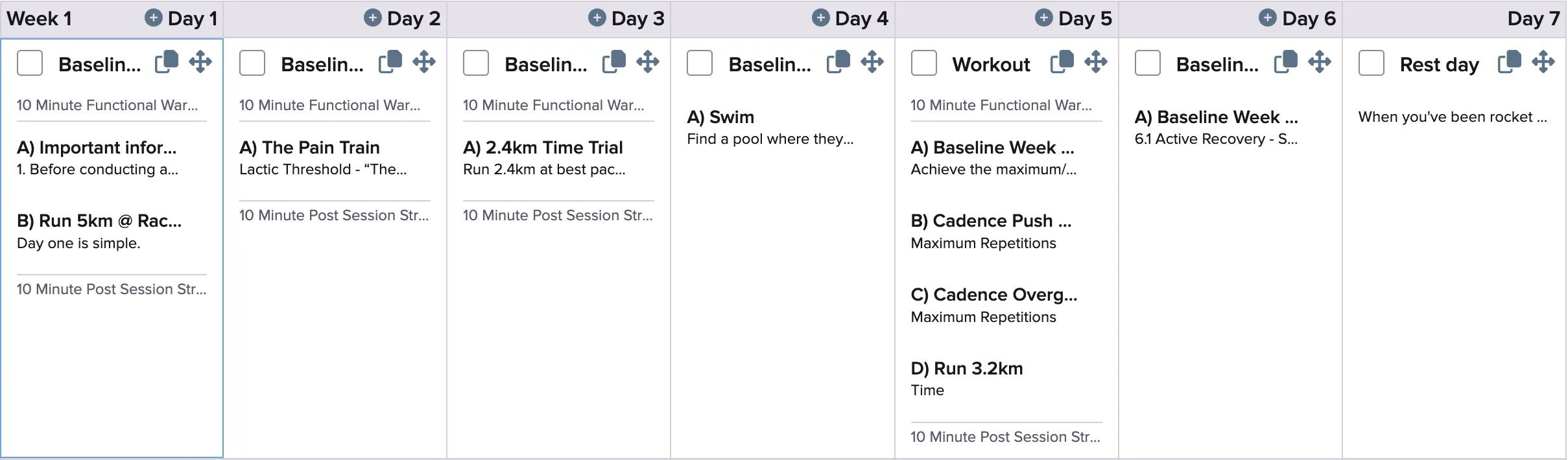The height and width of the screenshot is (460, 1568).
Task: Open Day 1 Functional Warm-up section
Action: click(108, 105)
